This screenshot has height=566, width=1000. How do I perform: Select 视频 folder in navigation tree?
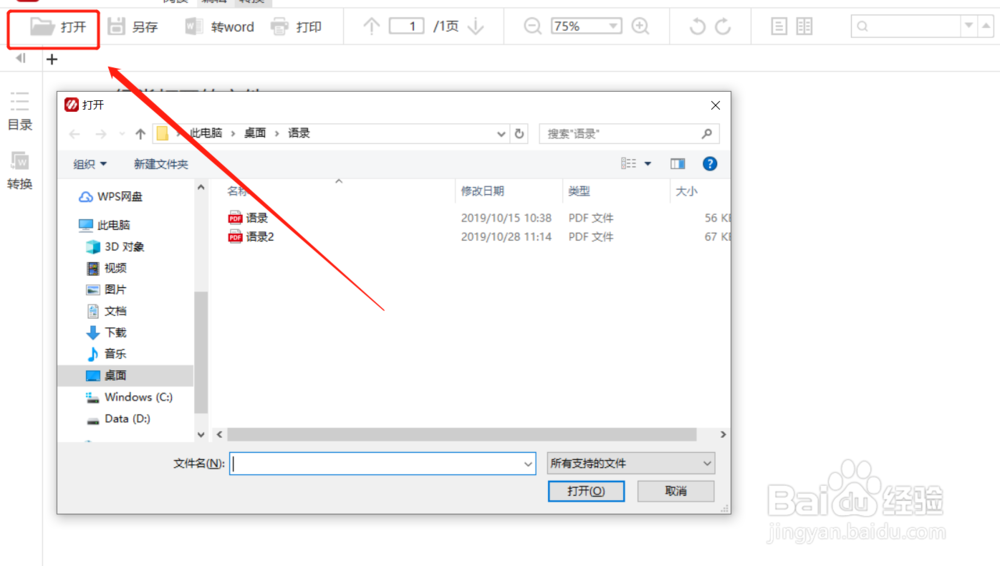107,268
